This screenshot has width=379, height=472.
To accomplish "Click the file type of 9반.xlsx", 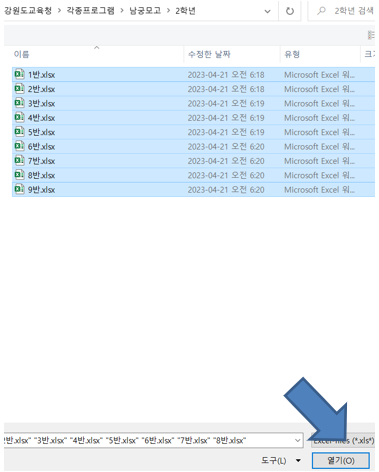I will 319,189.
